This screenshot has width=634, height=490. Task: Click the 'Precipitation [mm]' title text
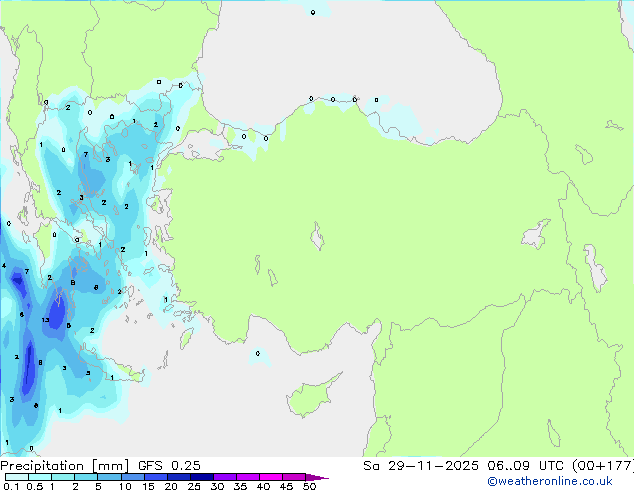pyautogui.click(x=65, y=466)
